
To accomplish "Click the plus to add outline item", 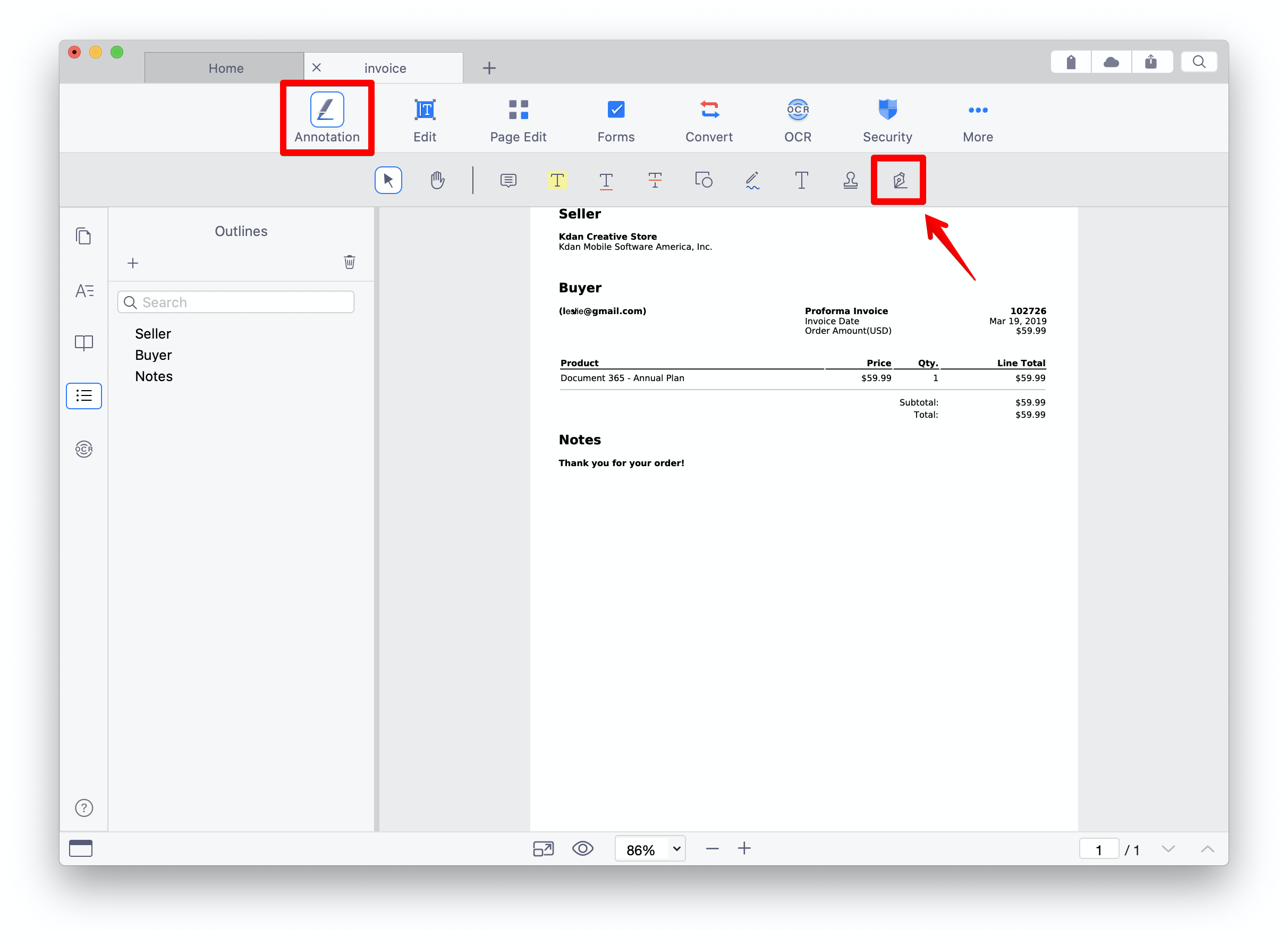I will (132, 263).
